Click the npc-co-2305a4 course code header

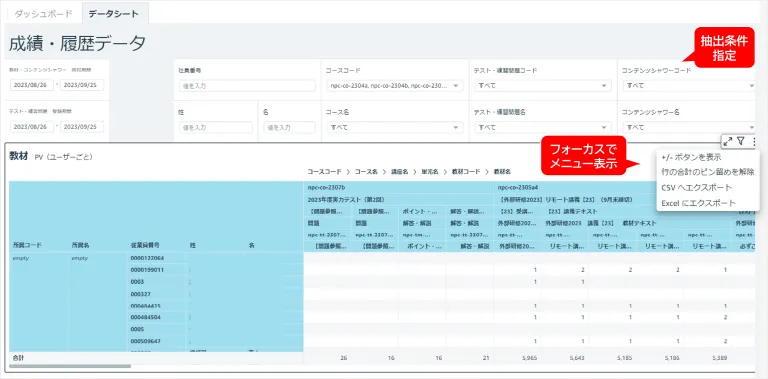coord(519,187)
